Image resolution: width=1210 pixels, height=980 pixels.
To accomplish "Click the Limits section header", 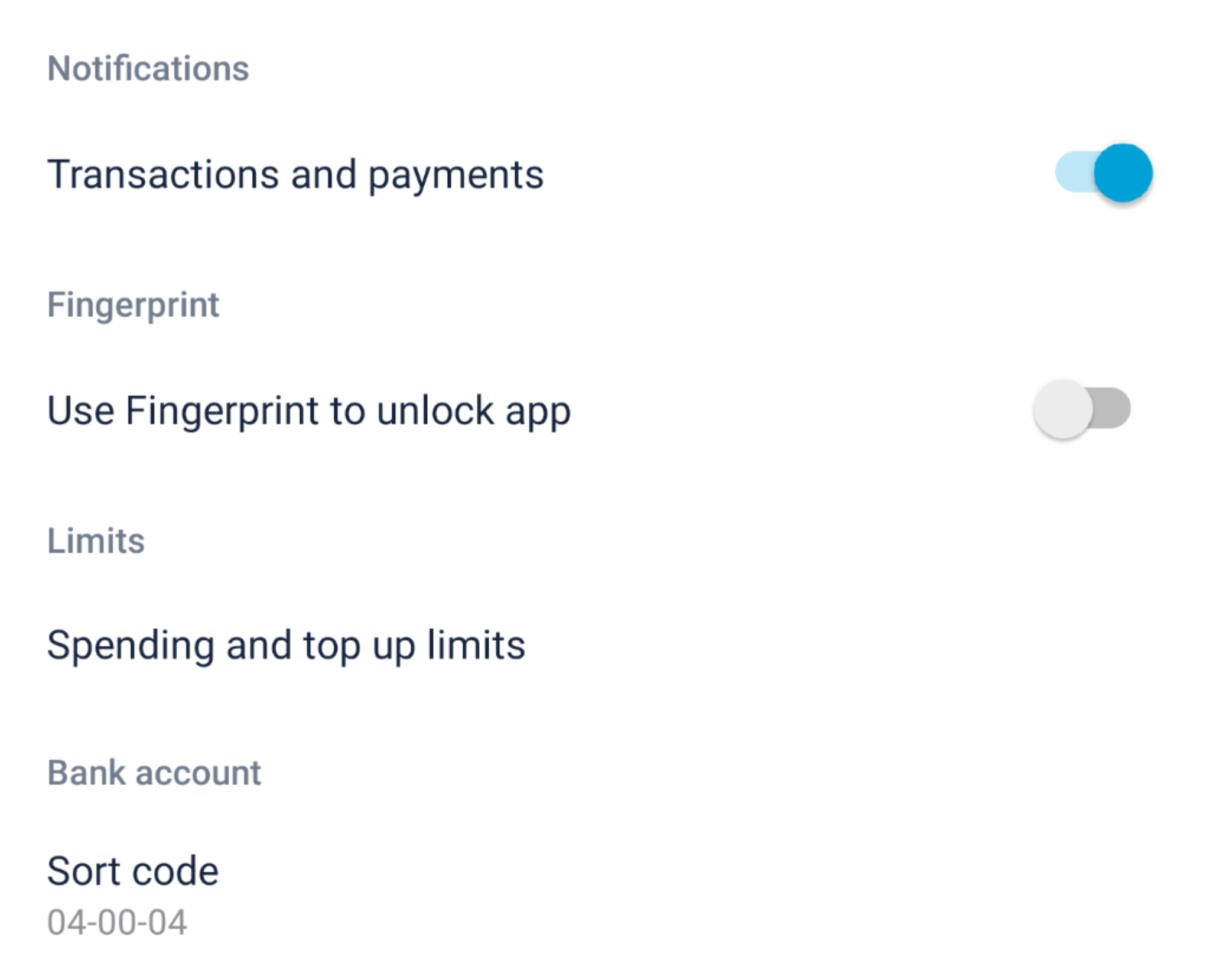I will click(x=96, y=541).
